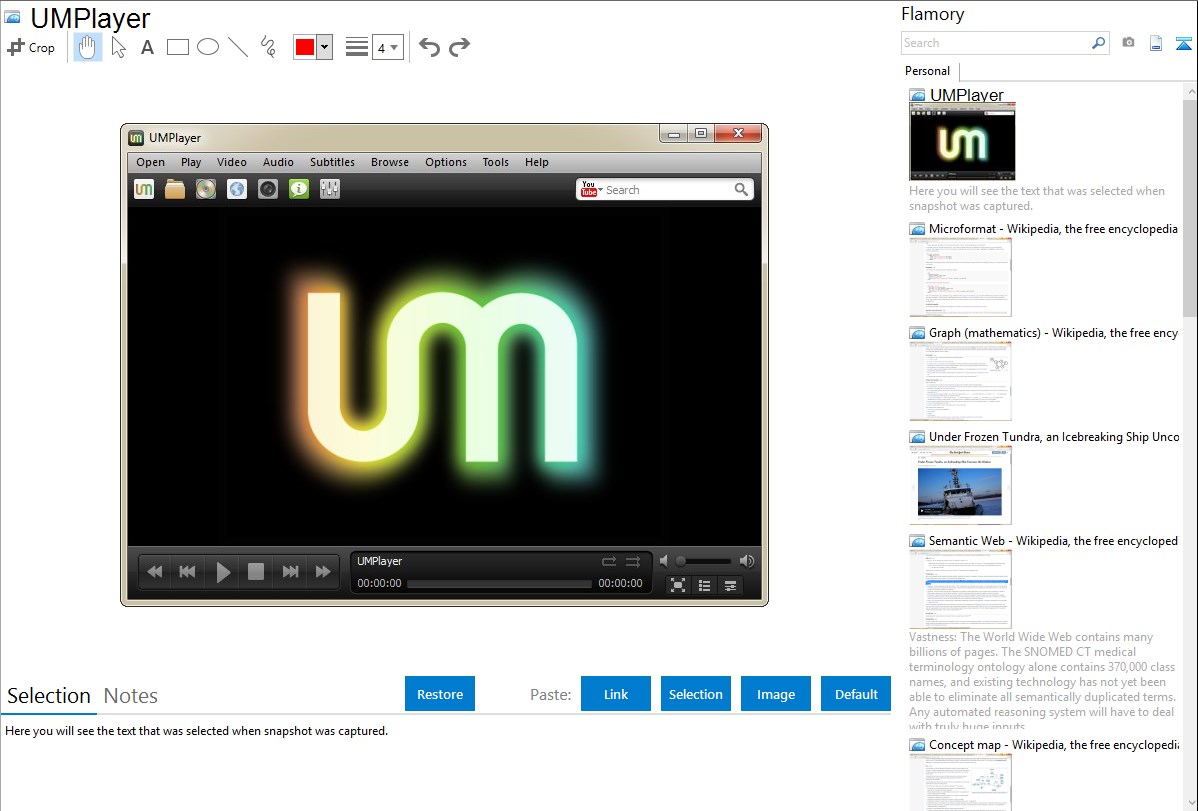Open the UMPlayer Audio menu

click(278, 162)
